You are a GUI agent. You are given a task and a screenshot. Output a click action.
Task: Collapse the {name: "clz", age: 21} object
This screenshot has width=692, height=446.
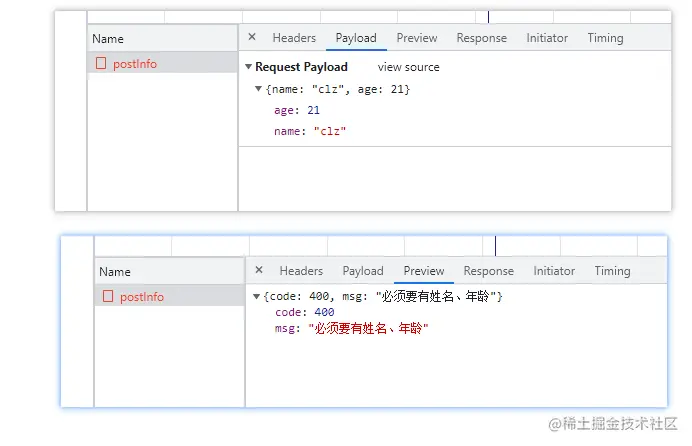(x=259, y=89)
